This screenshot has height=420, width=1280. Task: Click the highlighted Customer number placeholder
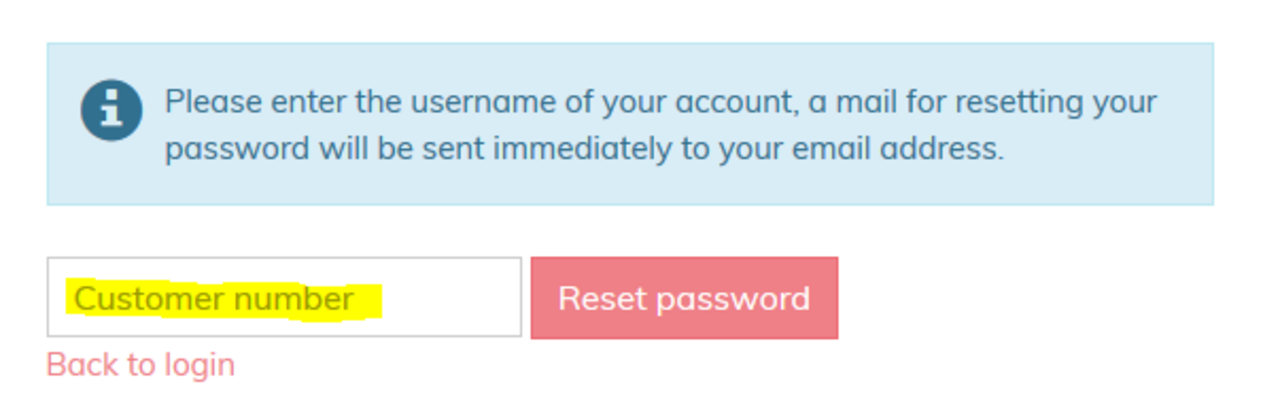point(214,298)
